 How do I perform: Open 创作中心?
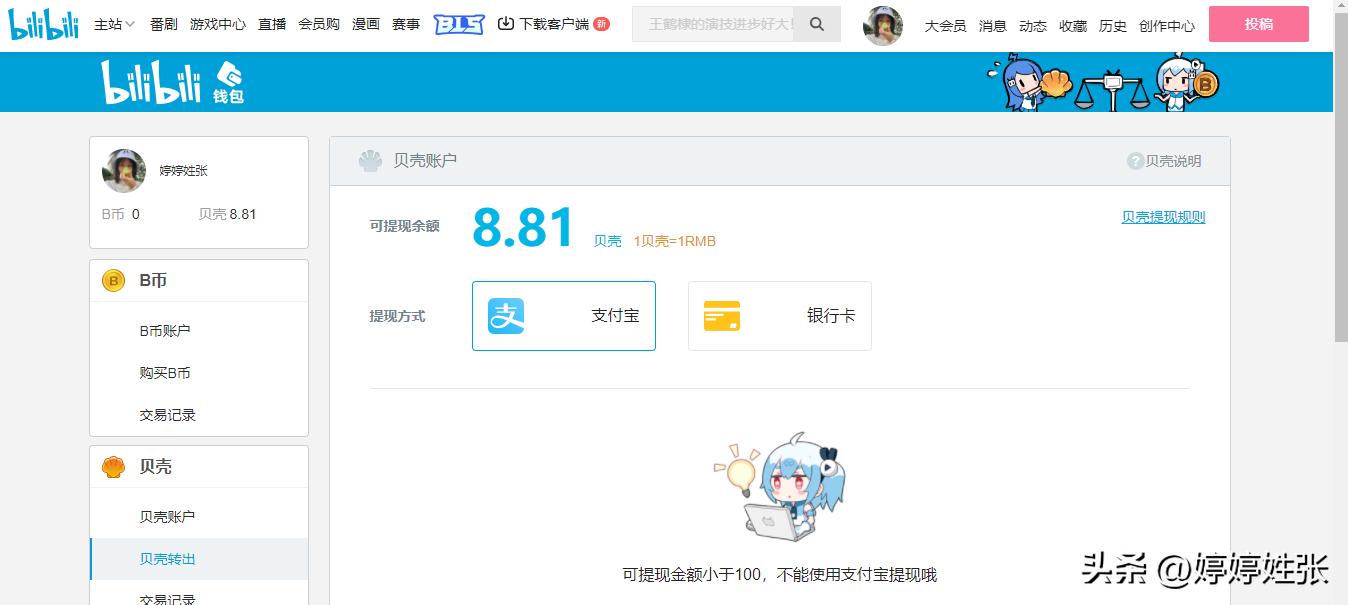point(1167,26)
